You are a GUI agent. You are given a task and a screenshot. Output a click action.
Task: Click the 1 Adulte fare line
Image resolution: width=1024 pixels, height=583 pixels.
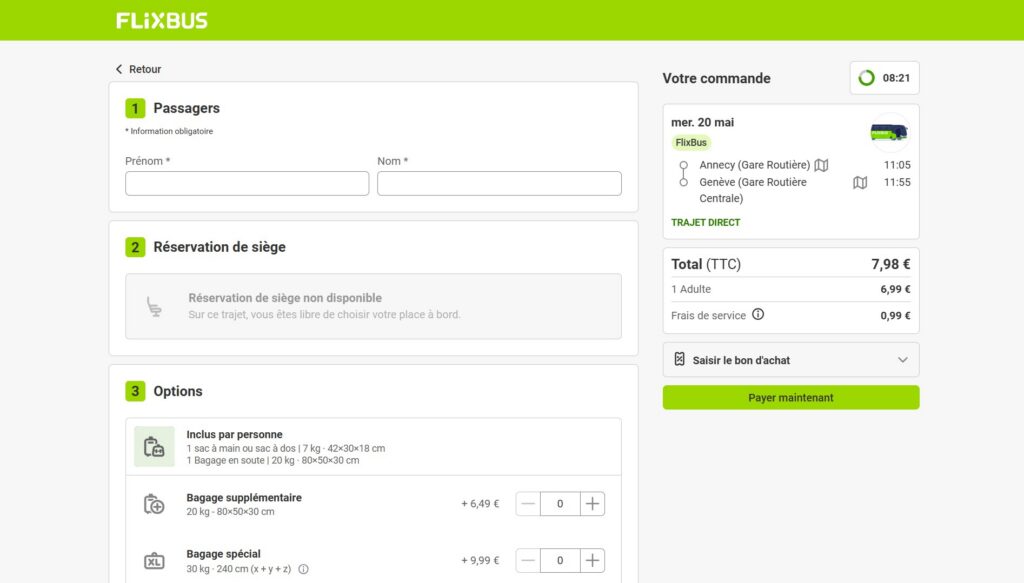pos(791,289)
